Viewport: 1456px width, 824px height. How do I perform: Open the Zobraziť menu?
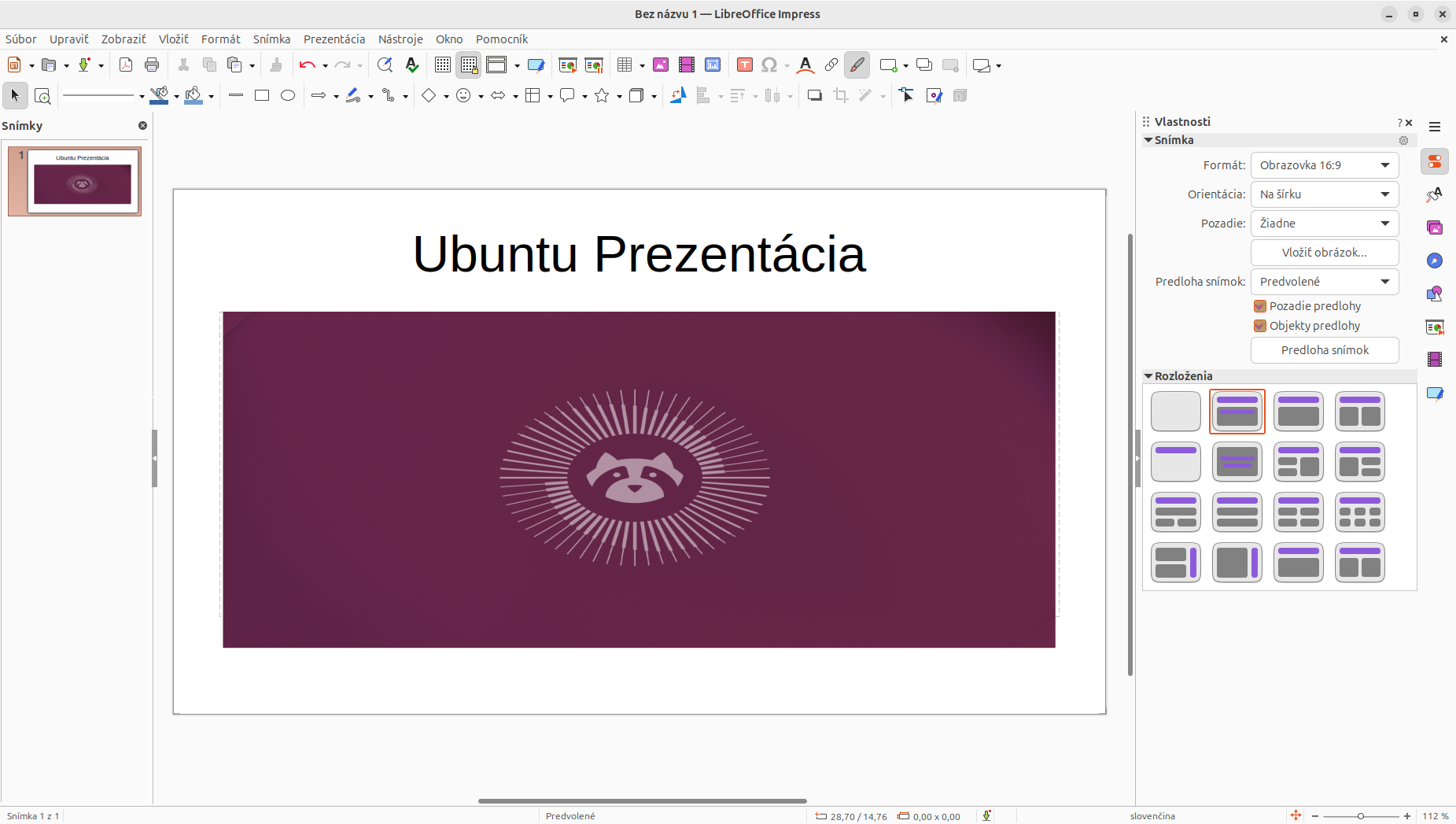tap(123, 39)
